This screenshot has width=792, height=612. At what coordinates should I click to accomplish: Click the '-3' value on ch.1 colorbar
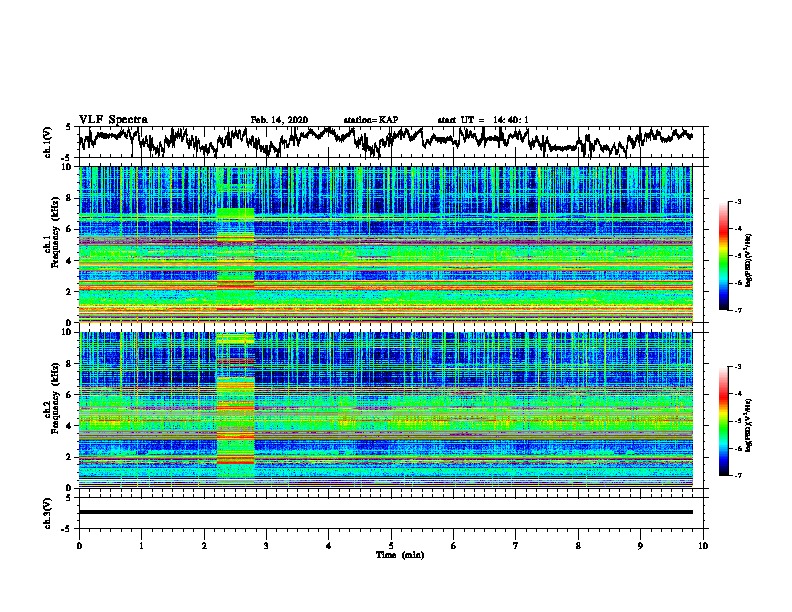(x=738, y=202)
